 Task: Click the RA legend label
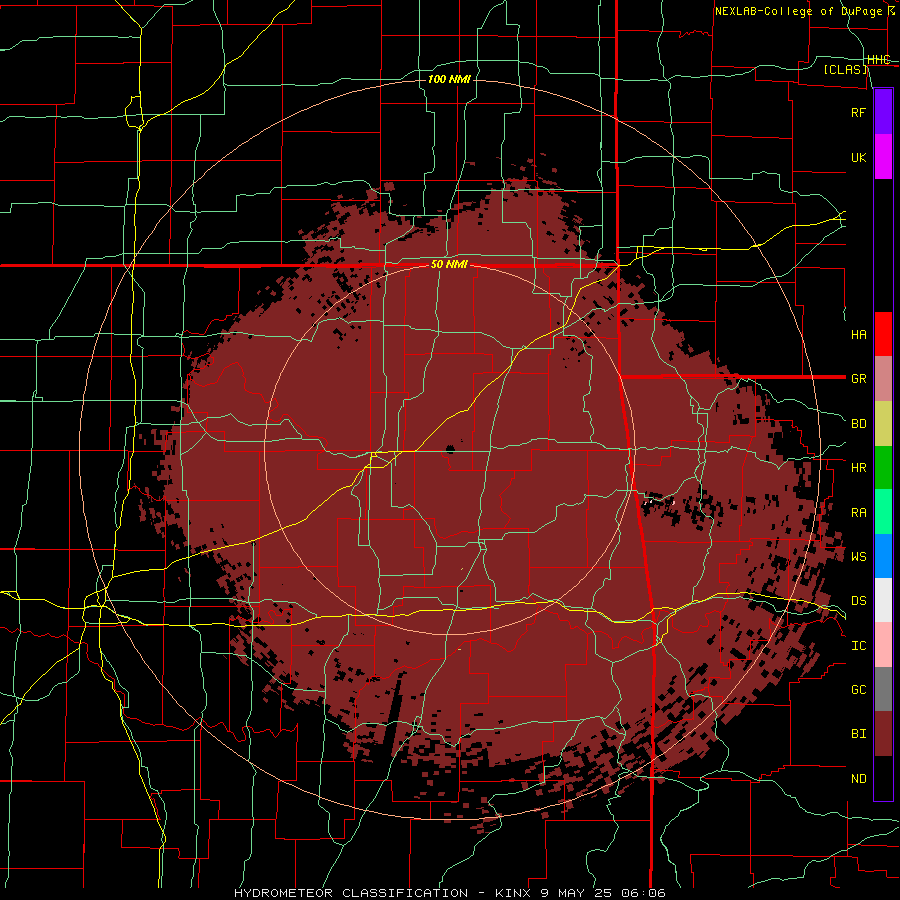[x=858, y=513]
